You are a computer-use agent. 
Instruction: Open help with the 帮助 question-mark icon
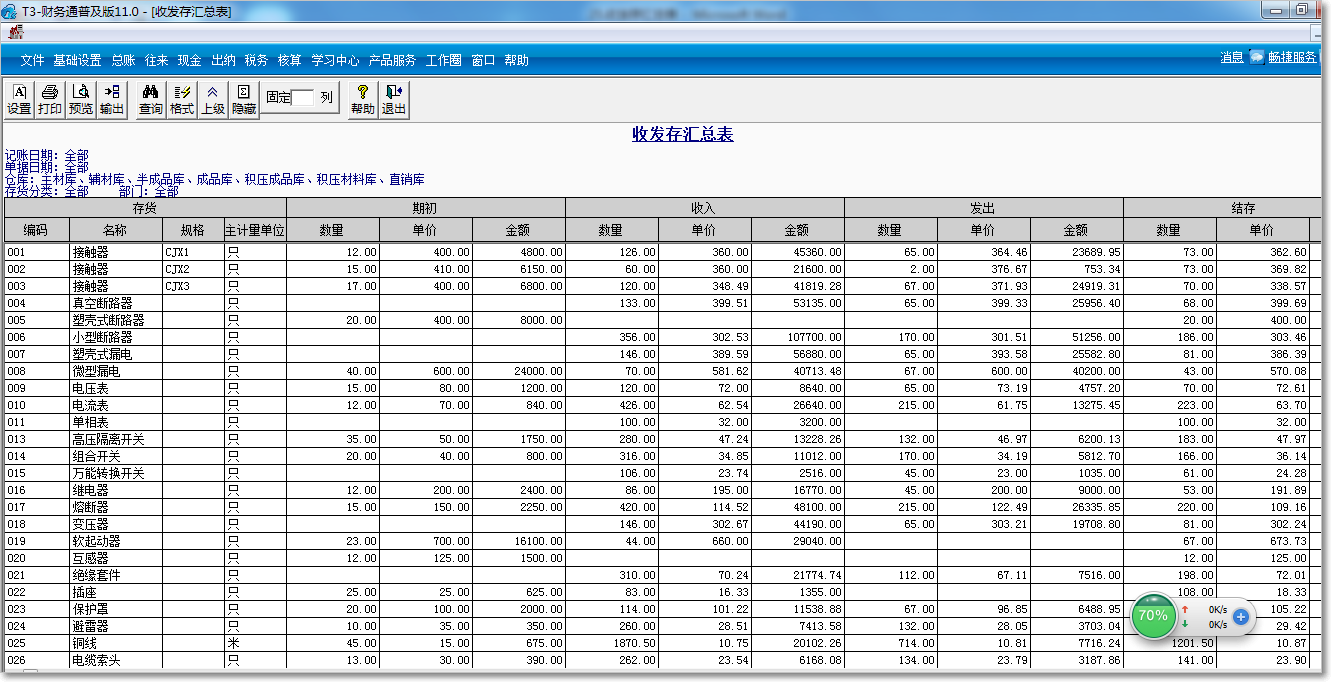362,98
